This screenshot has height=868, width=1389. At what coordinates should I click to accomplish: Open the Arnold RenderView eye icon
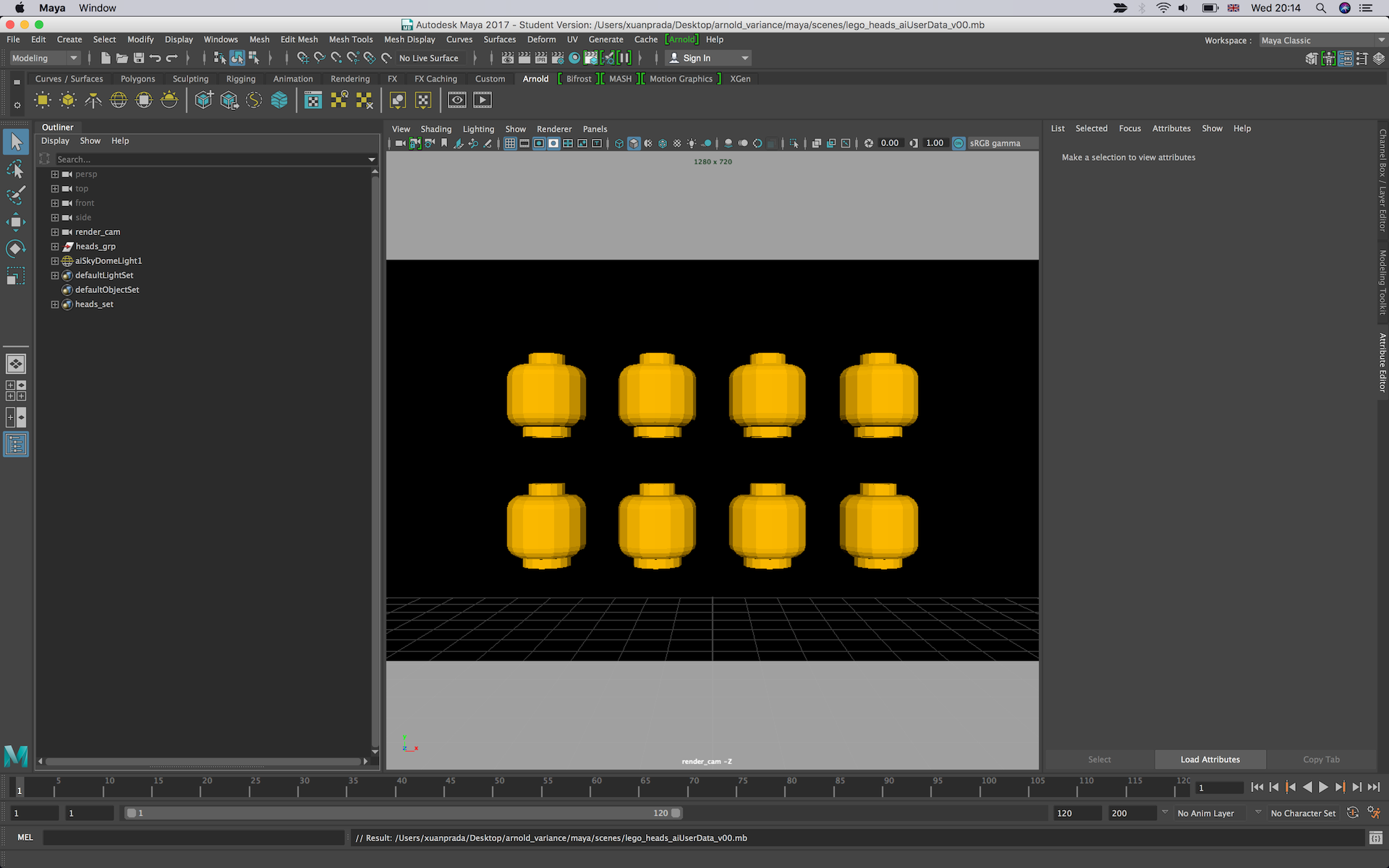457,100
